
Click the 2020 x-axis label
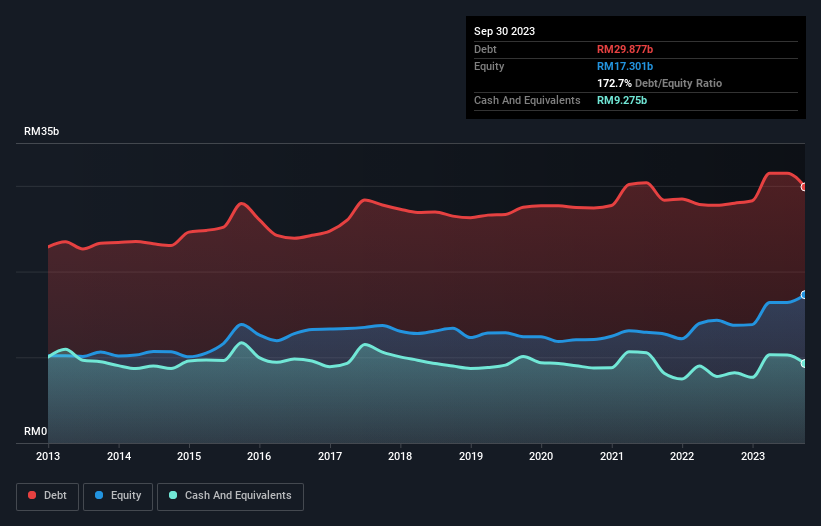[x=541, y=456]
